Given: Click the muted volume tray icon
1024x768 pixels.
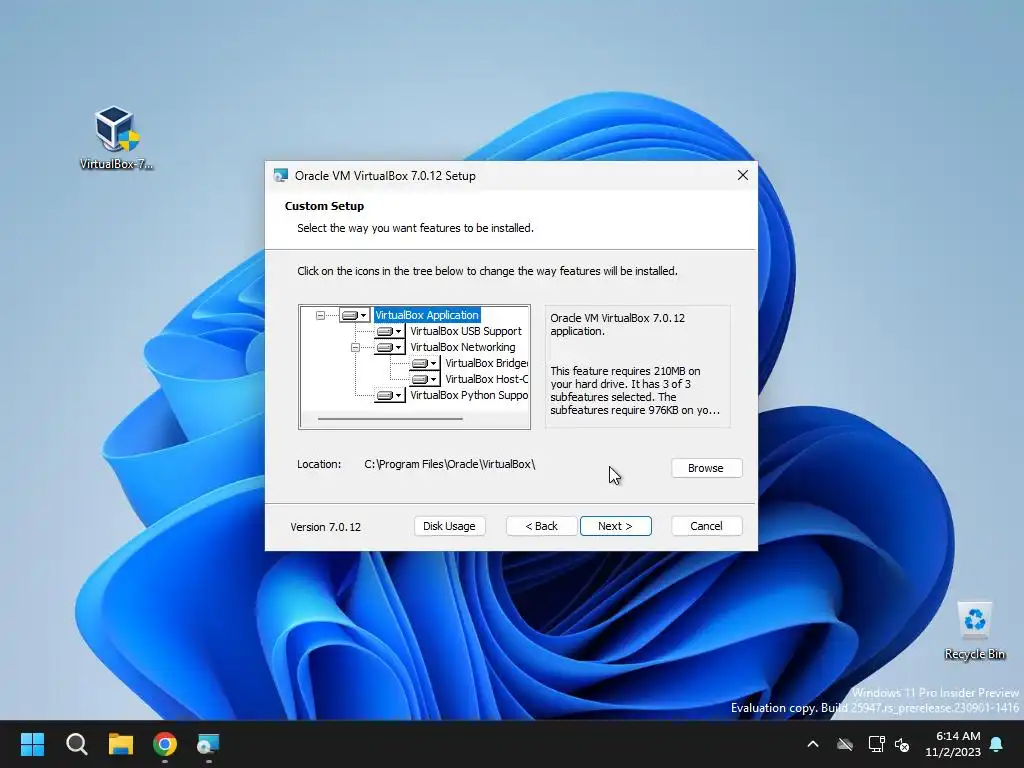Looking at the screenshot, I should click(903, 744).
